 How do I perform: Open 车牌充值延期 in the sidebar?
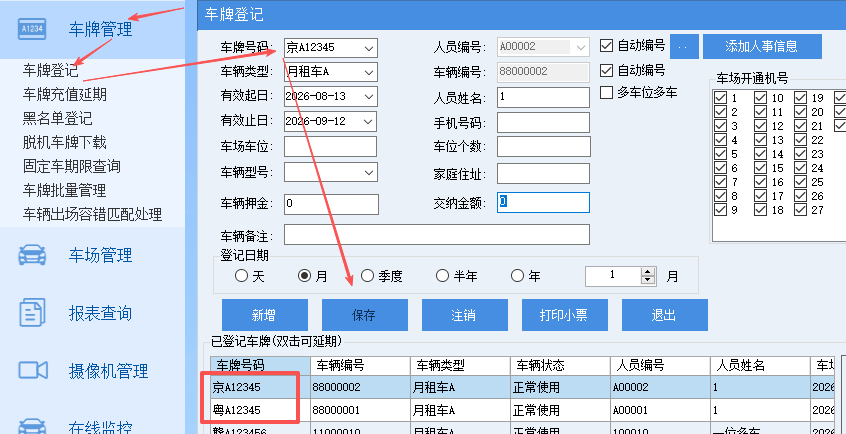[65, 94]
